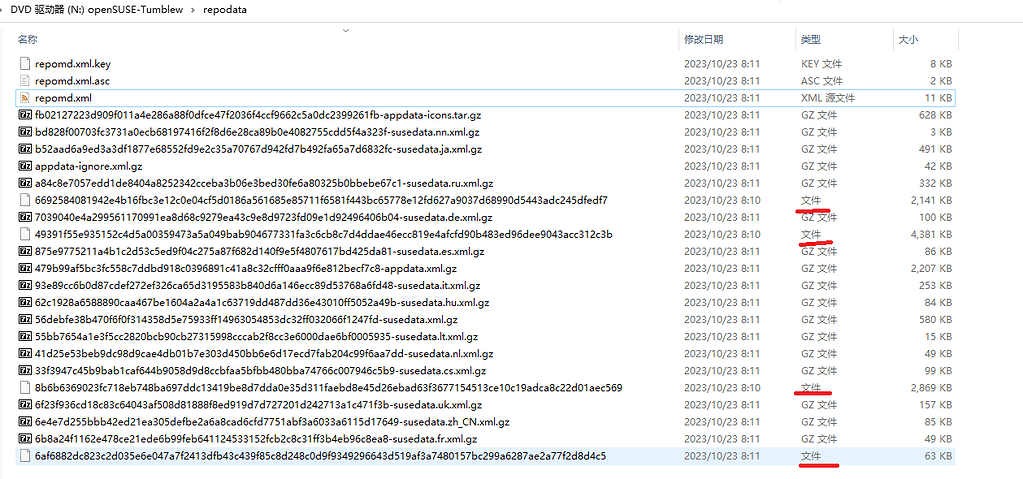Image resolution: width=1023 pixels, height=479 pixels.
Task: Sort by the 大小 column header
Action: pos(908,40)
